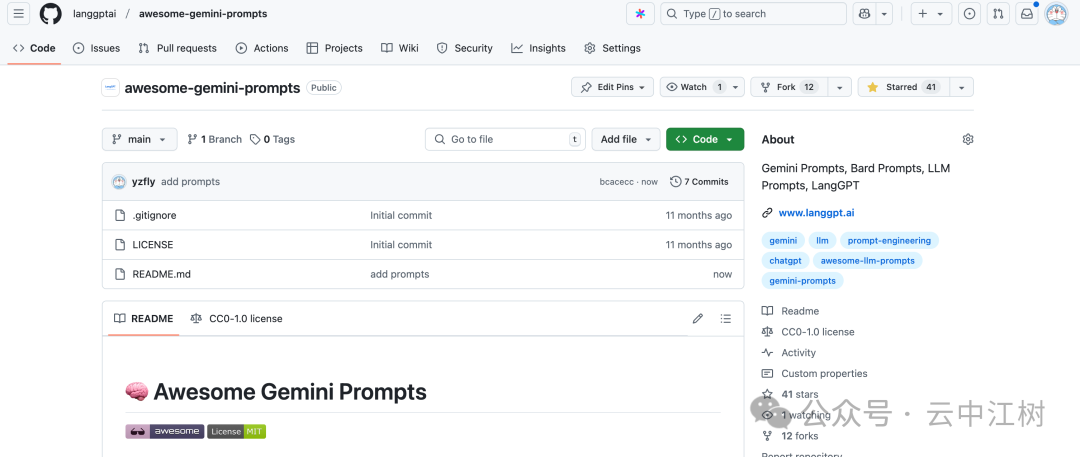Open the README outline list icon
The height and width of the screenshot is (457, 1080).
726,319
